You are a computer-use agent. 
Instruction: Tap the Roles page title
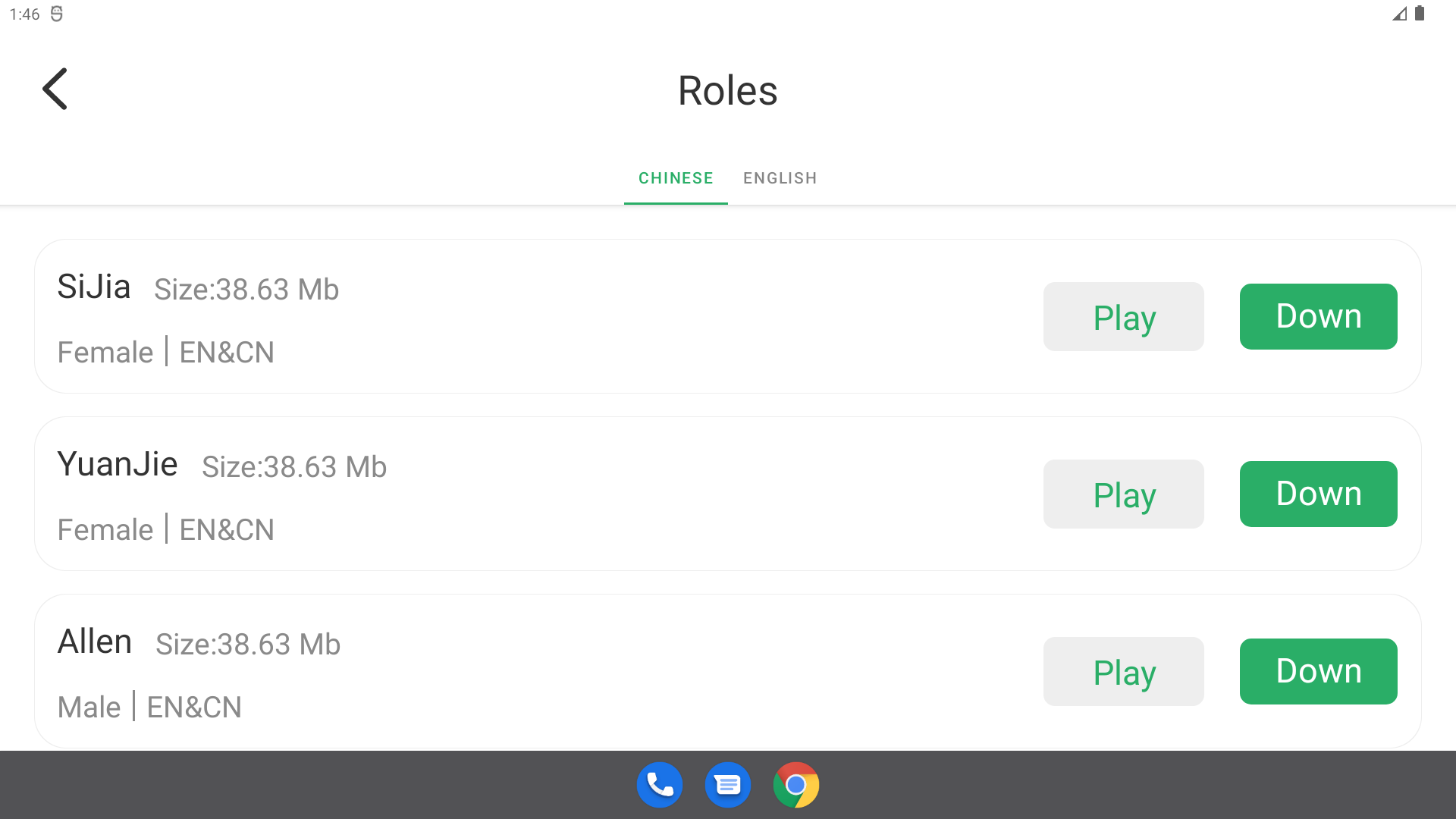pyautogui.click(x=727, y=91)
